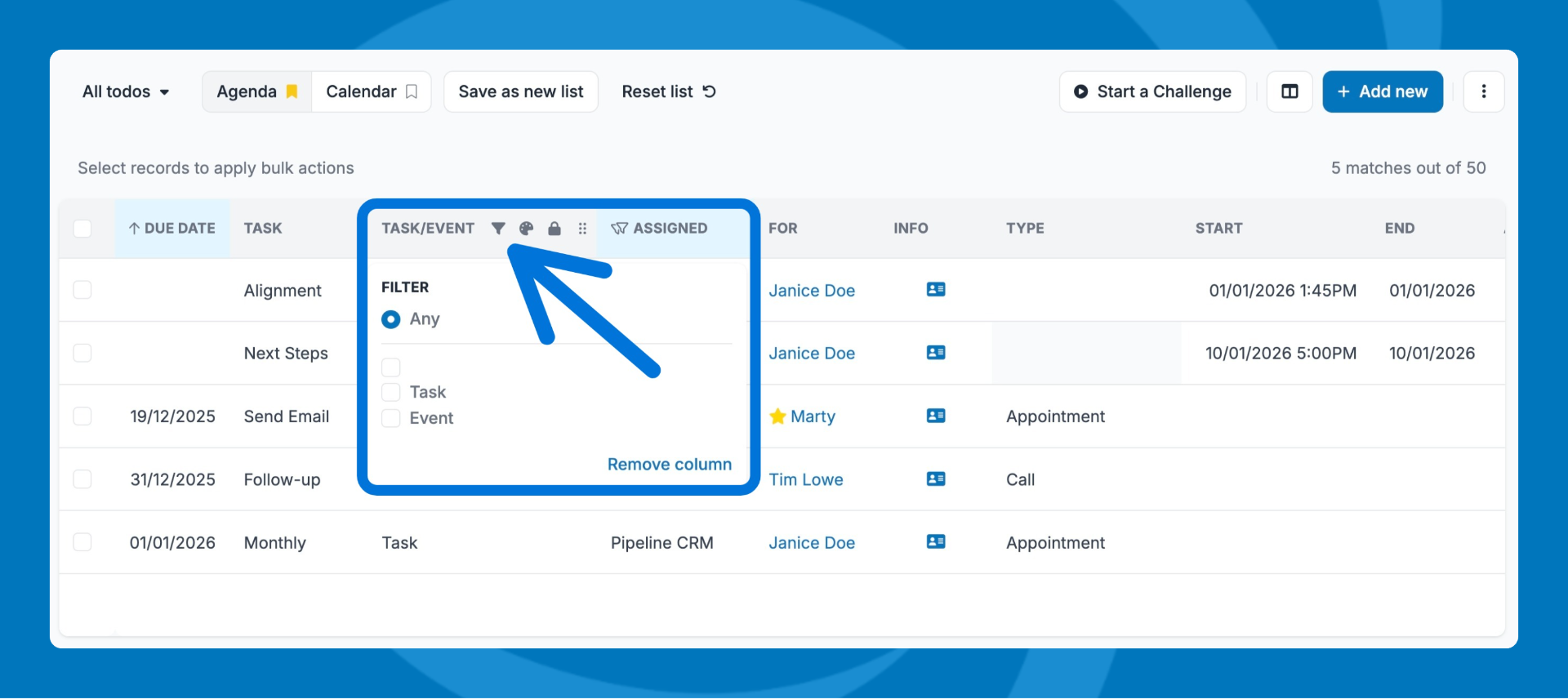Check the Task filter checkbox
Image resolution: width=1568 pixels, height=699 pixels.
pyautogui.click(x=391, y=392)
